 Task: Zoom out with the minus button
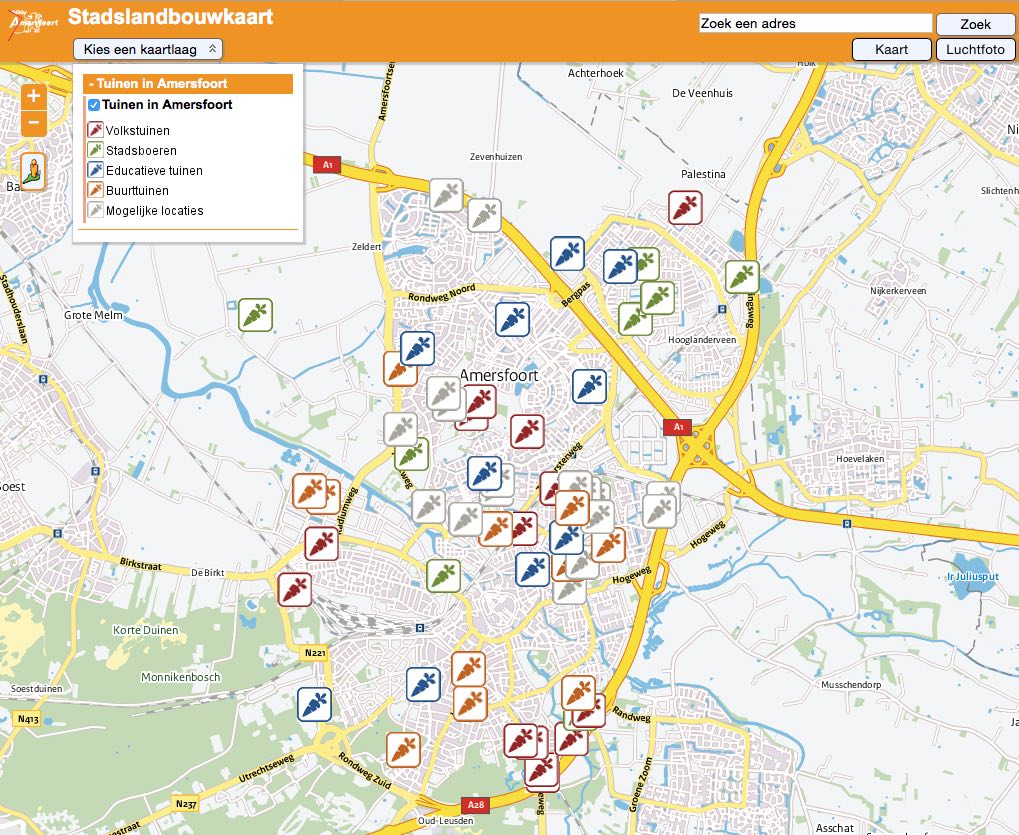(33, 123)
